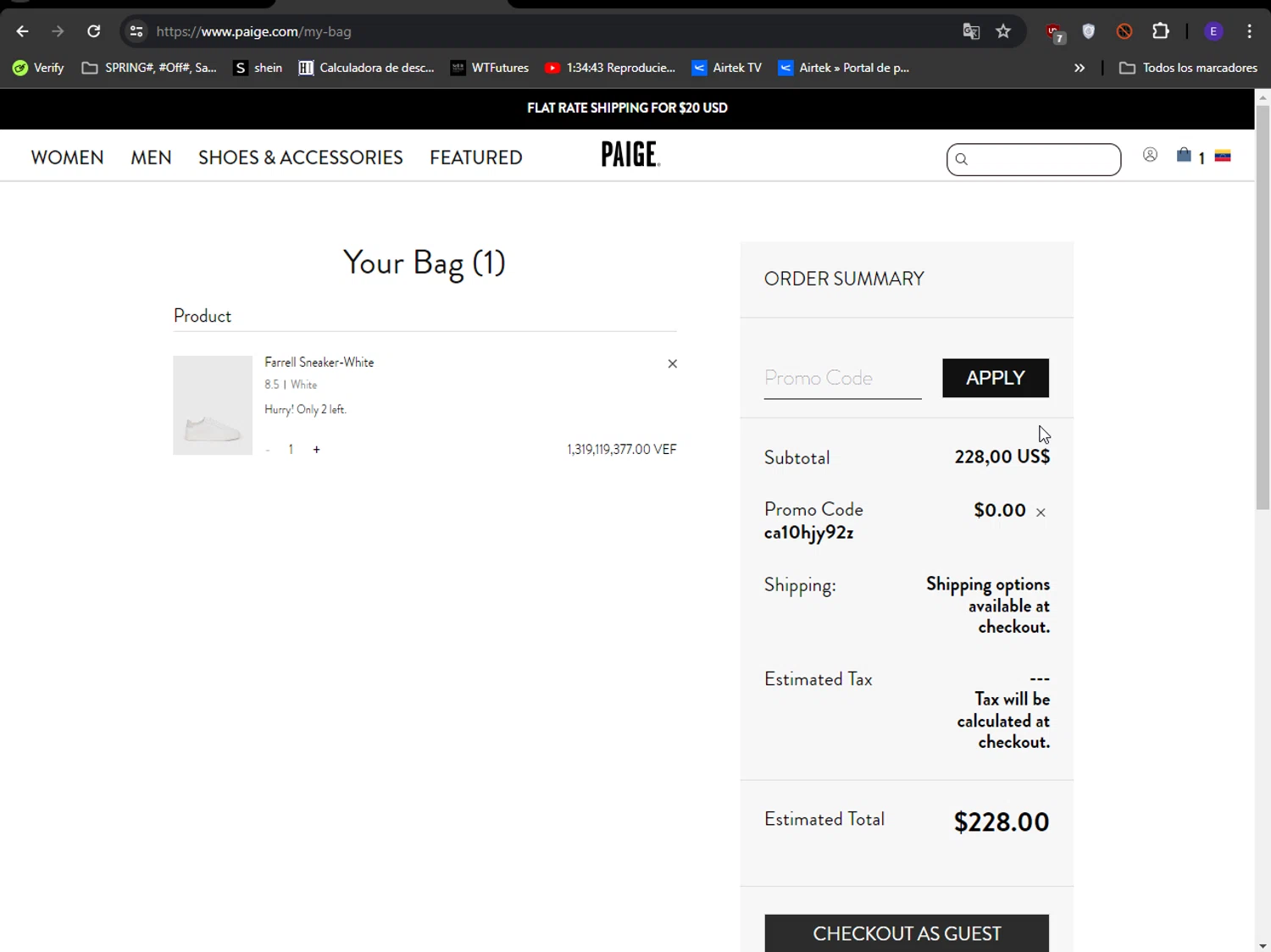Click the shield extension icon
Image resolution: width=1271 pixels, height=952 pixels.
(x=1089, y=31)
